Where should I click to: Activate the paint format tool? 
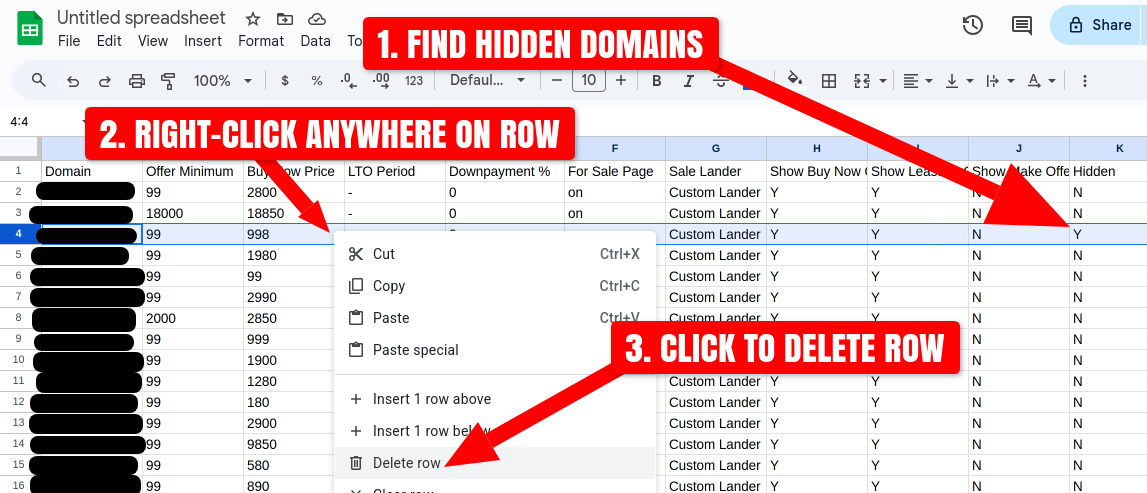click(169, 80)
